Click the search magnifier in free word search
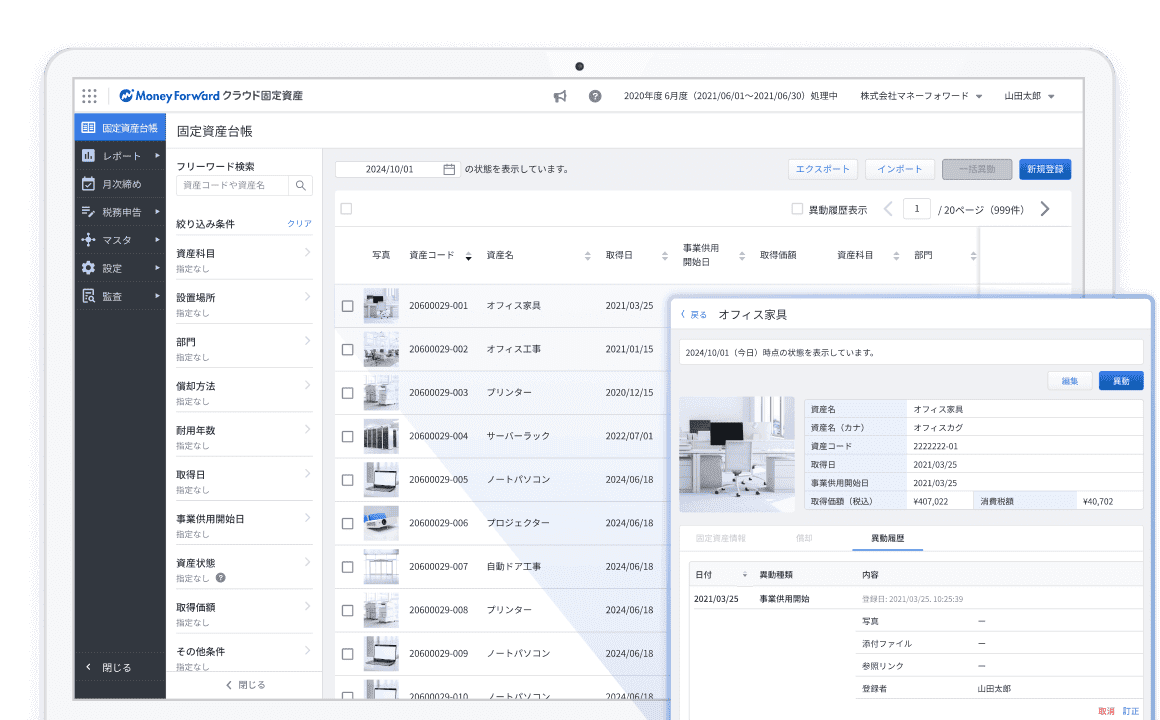This screenshot has width=1160, height=720. 300,186
